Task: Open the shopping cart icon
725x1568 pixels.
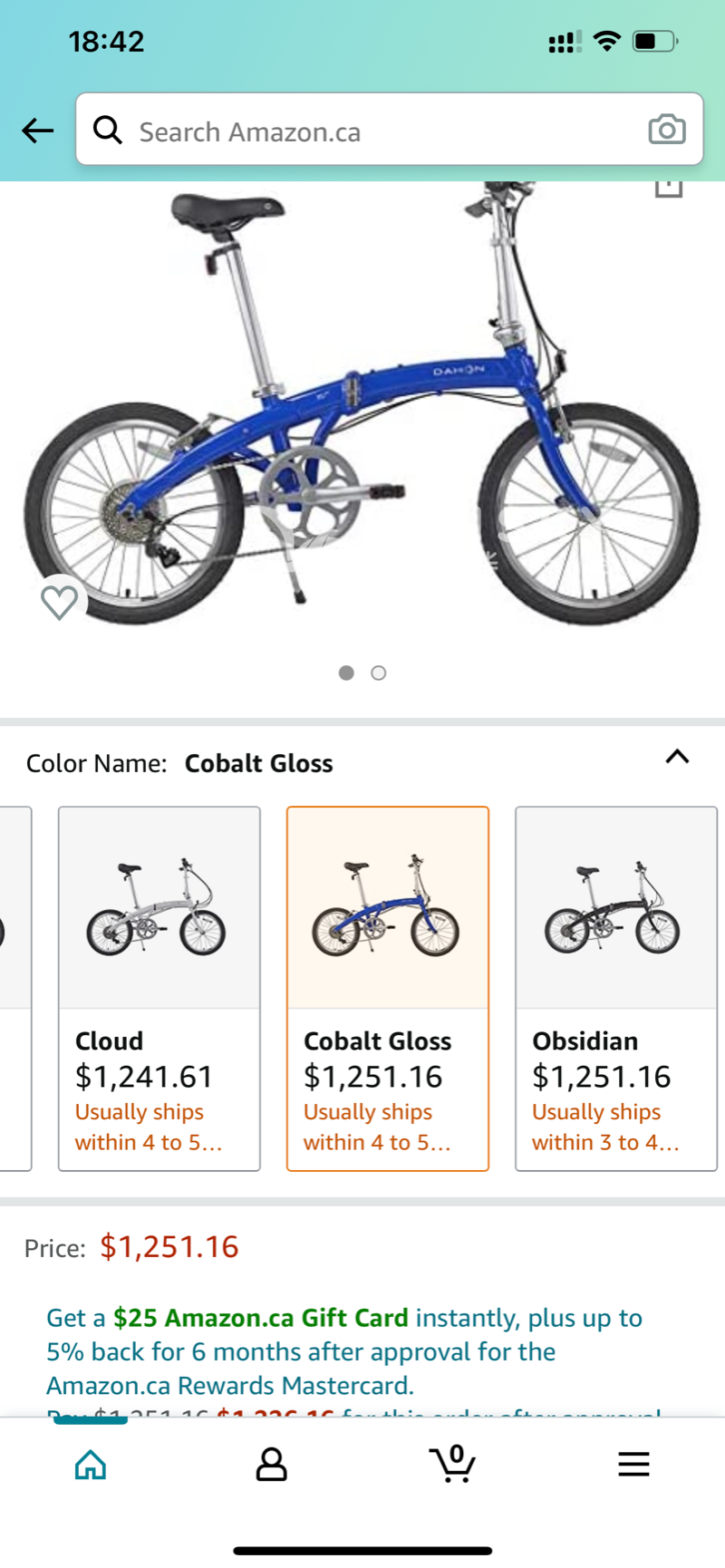Action: (452, 1464)
